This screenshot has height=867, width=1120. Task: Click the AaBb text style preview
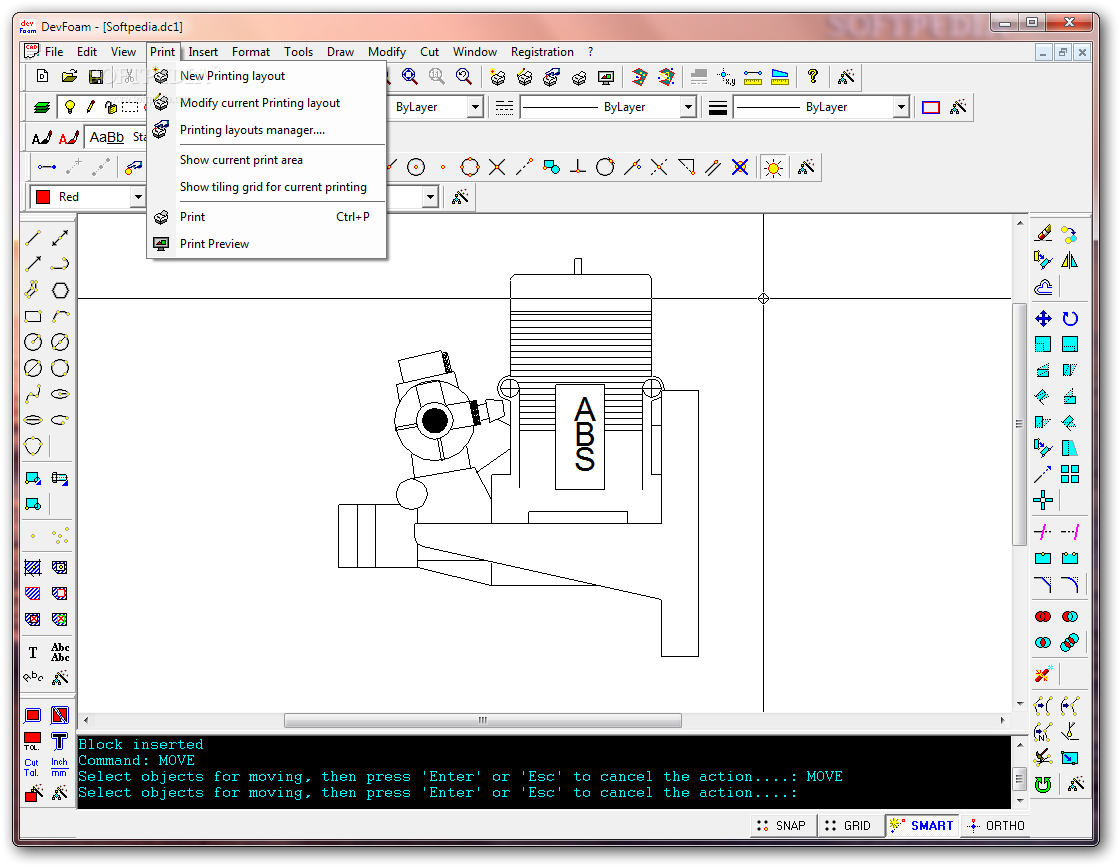pos(106,137)
